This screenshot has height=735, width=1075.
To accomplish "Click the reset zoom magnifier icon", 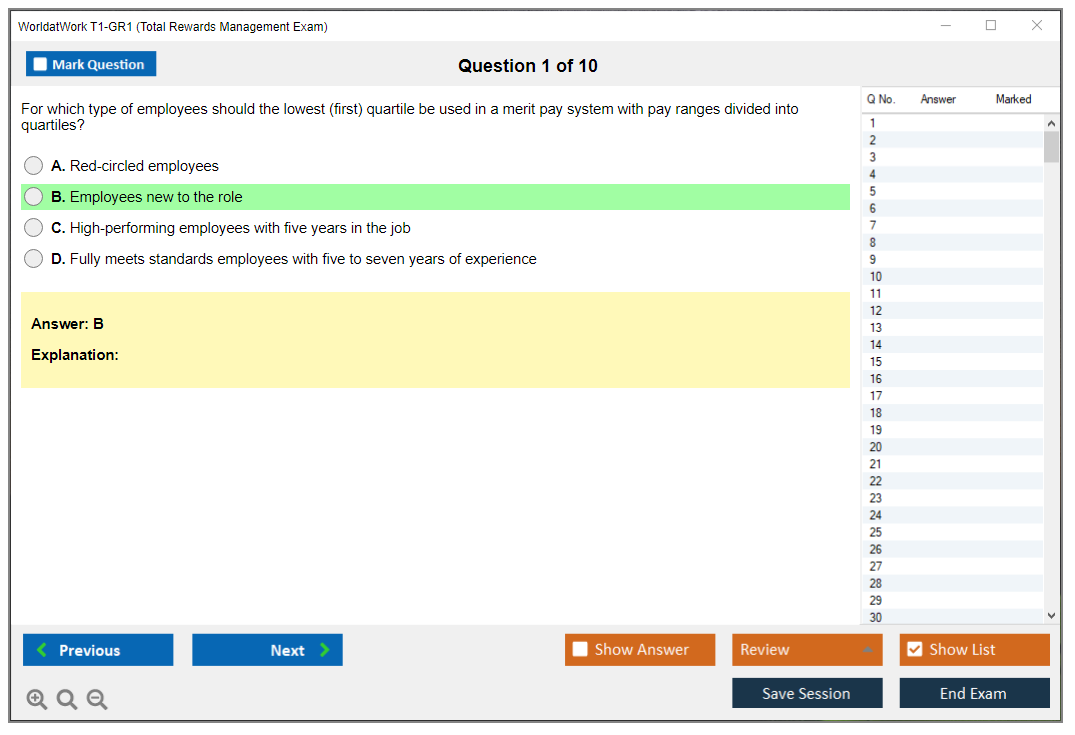I will pyautogui.click(x=67, y=699).
